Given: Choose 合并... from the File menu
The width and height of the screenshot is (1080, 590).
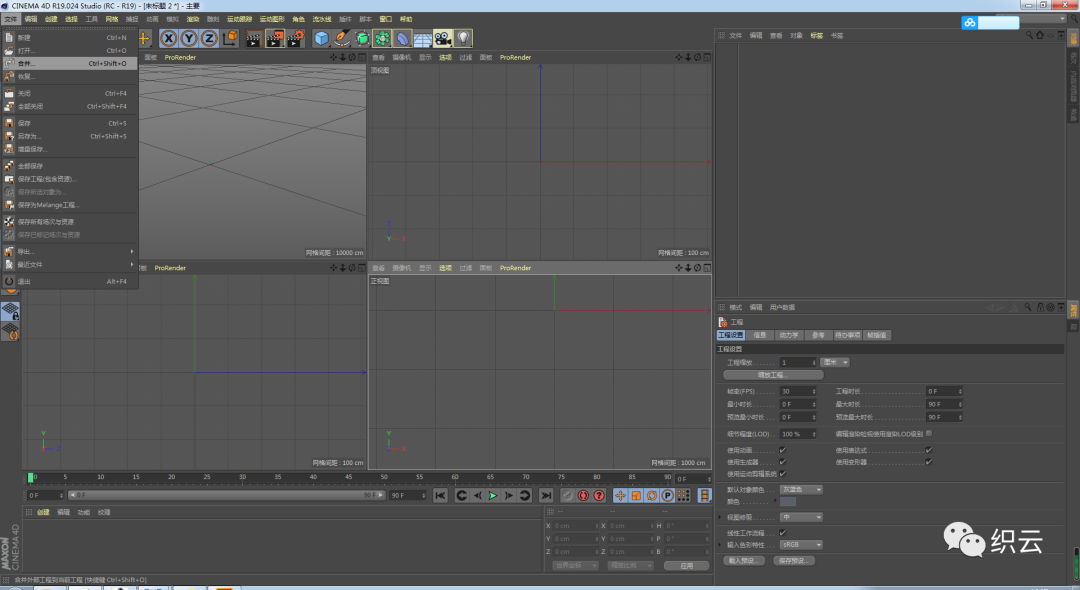Looking at the screenshot, I should tap(69, 63).
